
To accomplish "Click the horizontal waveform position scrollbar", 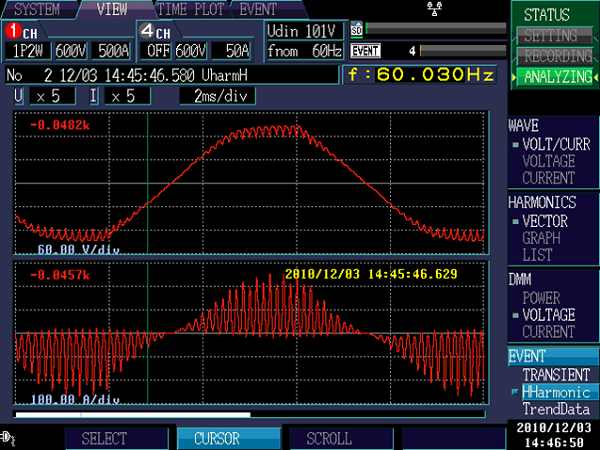I will (132, 412).
